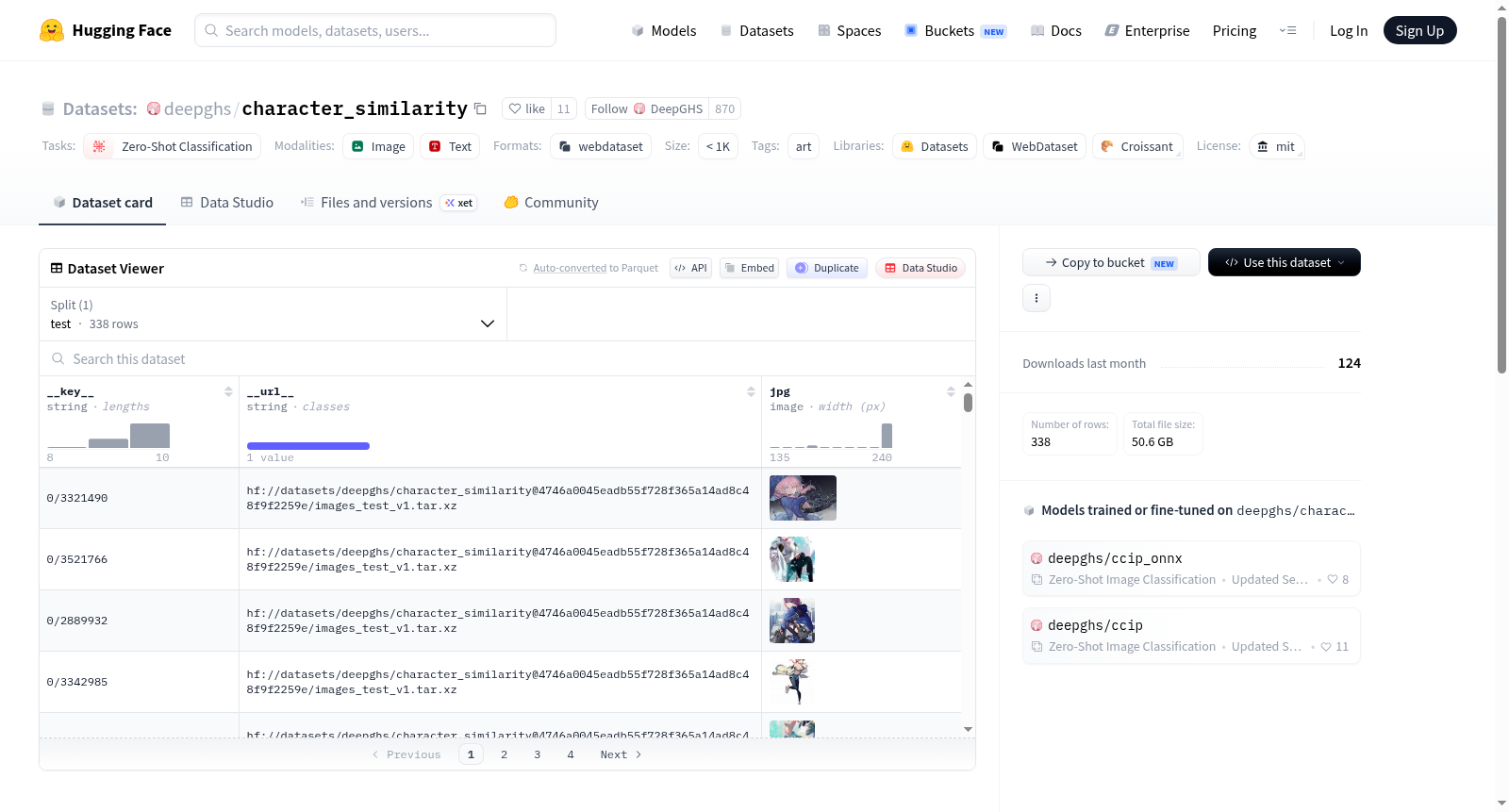Viewport: 1509px width, 812px height.
Task: Click the __url__ classes value bar
Action: (x=308, y=446)
